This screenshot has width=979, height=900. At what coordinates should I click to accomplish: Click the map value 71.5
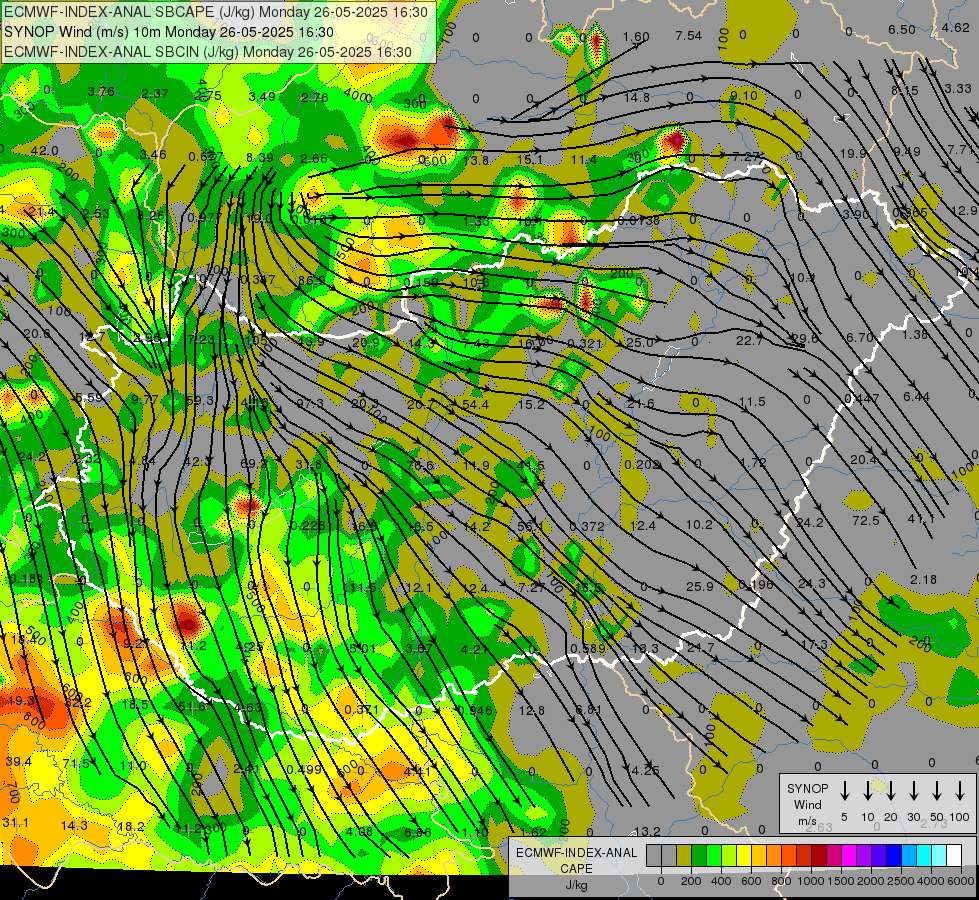tap(76, 763)
